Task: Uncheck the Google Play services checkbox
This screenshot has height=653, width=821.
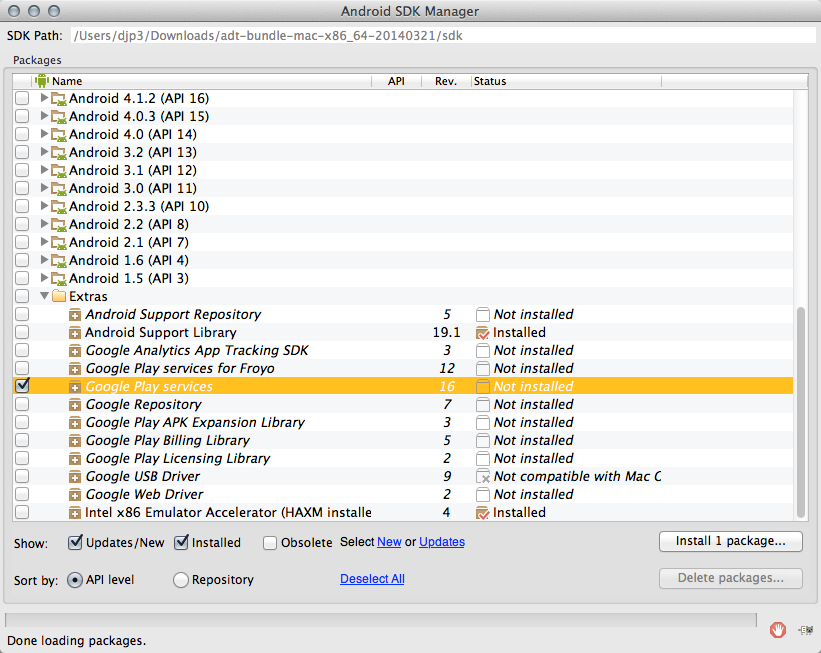Action: coord(22,386)
